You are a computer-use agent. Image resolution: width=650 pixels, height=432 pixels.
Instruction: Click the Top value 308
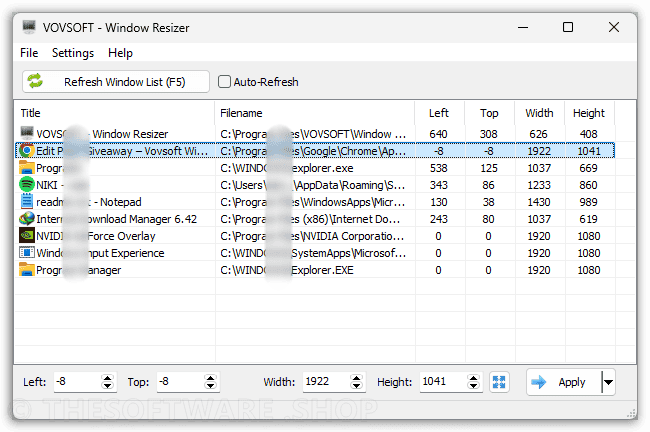pos(489,134)
